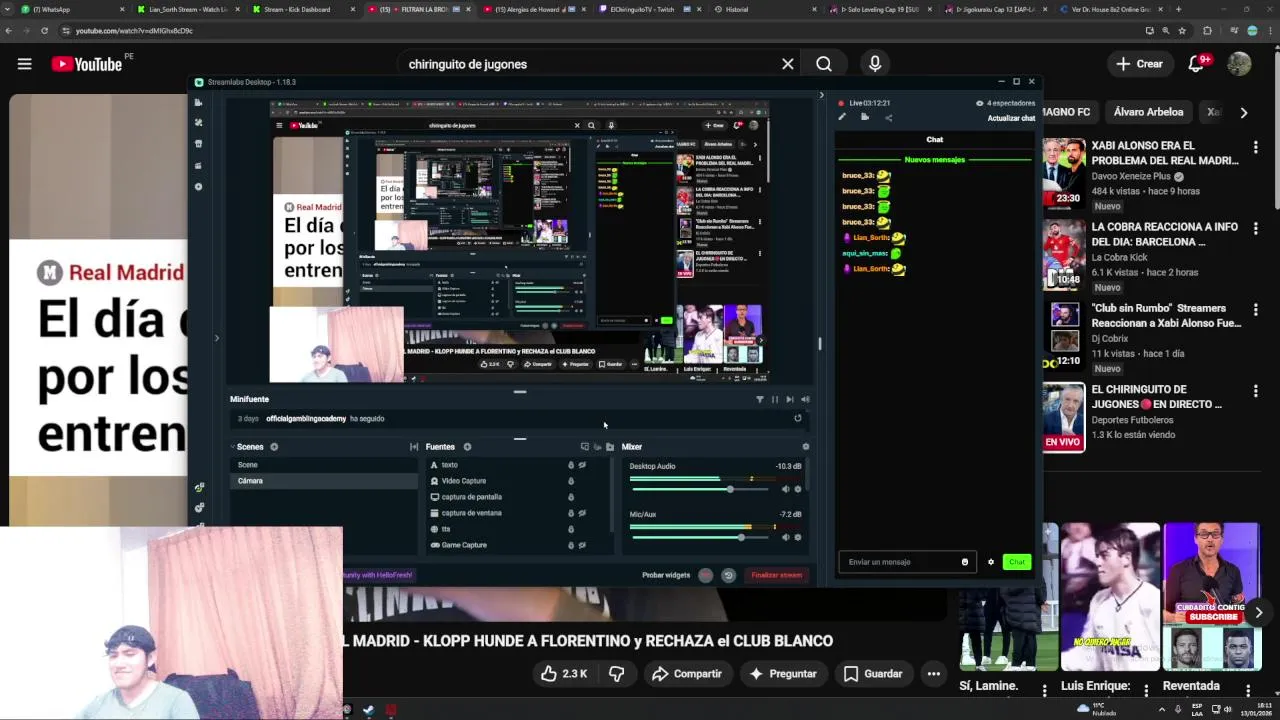Open more actions ellipsis under the video
The image size is (1280, 720).
coord(933,674)
